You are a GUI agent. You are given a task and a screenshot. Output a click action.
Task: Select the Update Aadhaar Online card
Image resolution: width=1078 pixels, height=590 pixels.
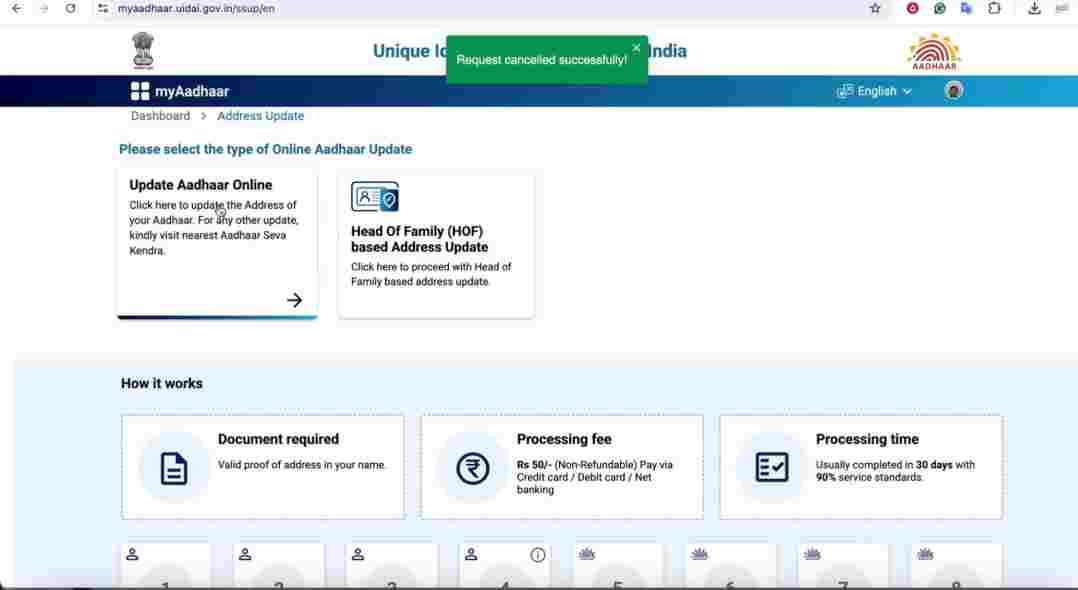(x=217, y=244)
